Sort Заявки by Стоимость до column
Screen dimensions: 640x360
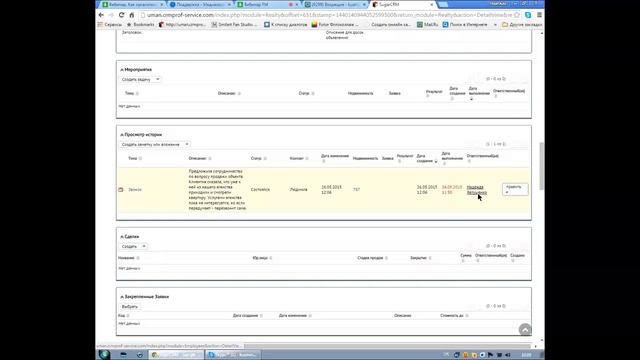(454, 316)
